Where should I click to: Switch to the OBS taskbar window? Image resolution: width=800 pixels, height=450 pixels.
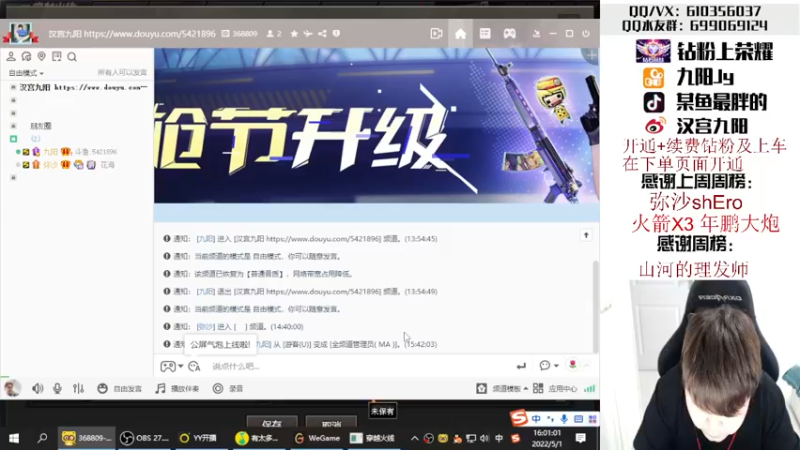pos(145,438)
